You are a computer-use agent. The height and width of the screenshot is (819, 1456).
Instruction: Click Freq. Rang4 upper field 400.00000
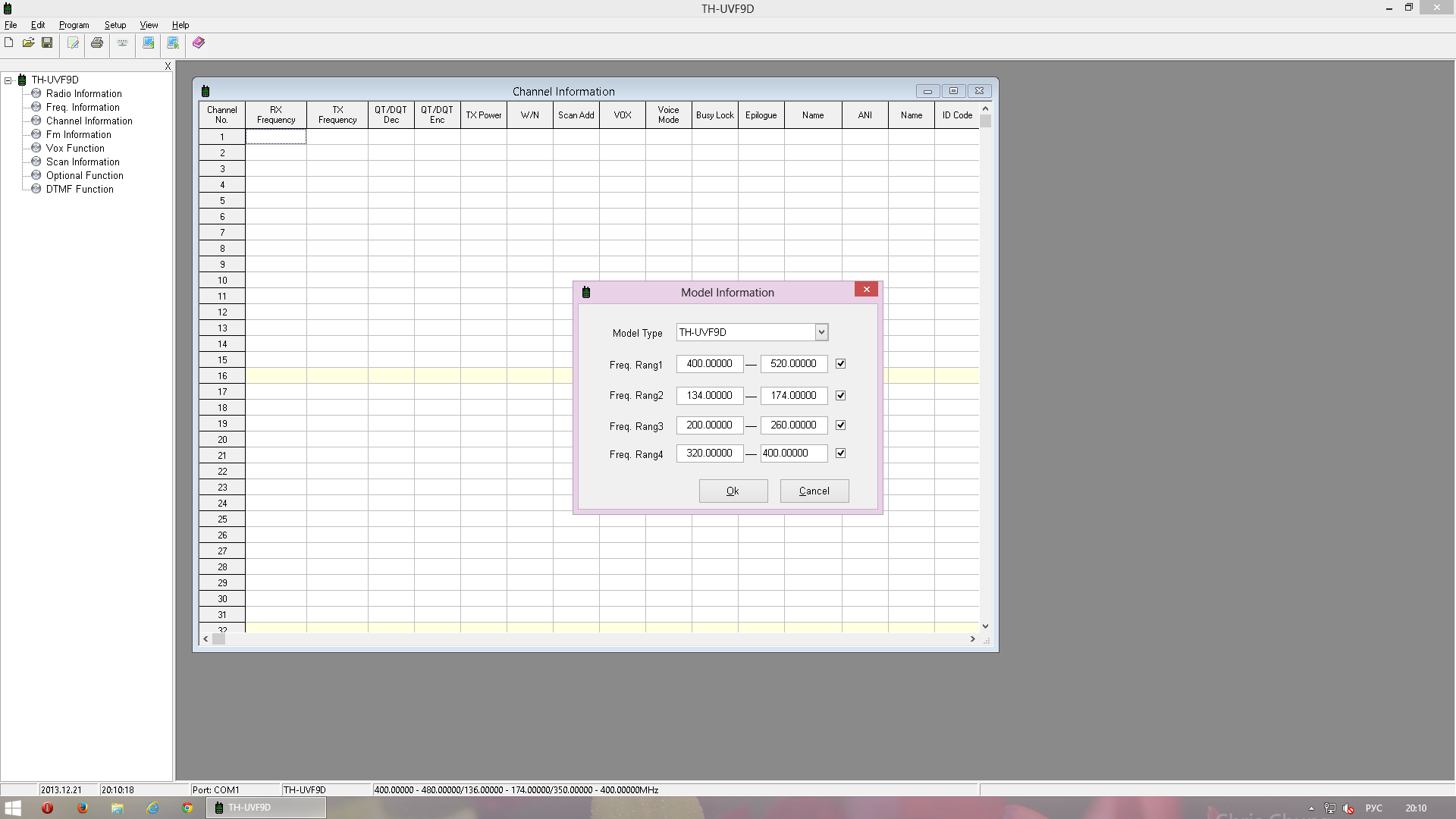794,453
